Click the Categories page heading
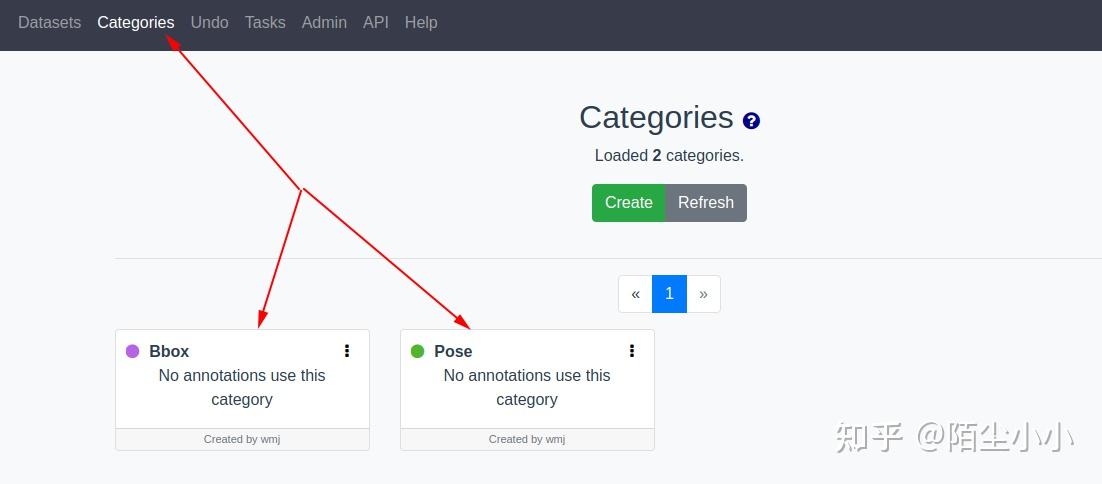The image size is (1102, 484). pyautogui.click(x=656, y=118)
